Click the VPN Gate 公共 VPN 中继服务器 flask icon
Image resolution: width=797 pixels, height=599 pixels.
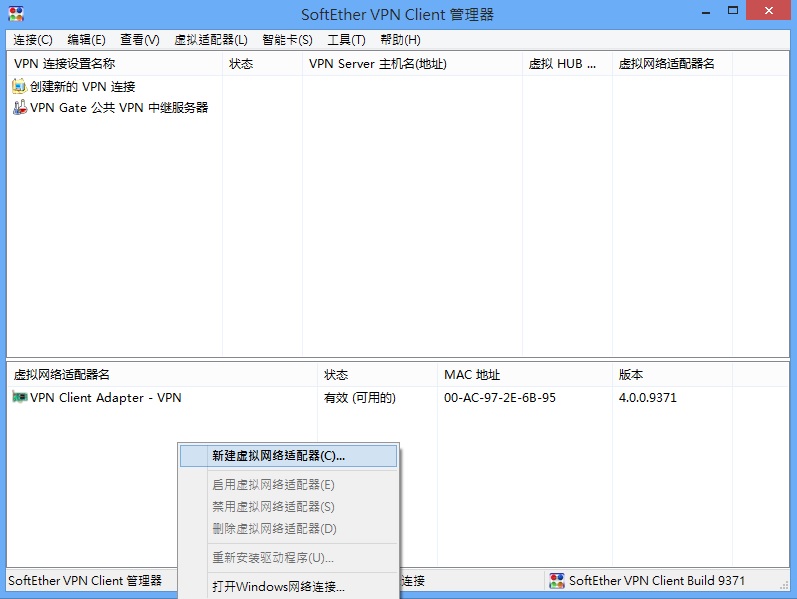tap(19, 107)
